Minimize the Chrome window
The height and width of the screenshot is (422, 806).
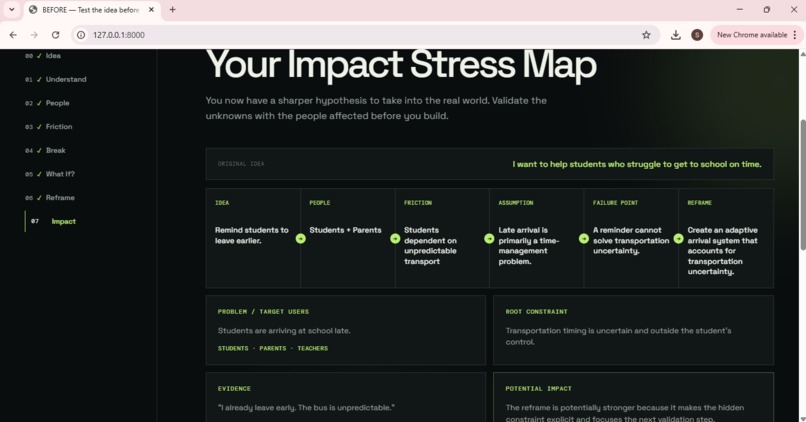click(740, 9)
